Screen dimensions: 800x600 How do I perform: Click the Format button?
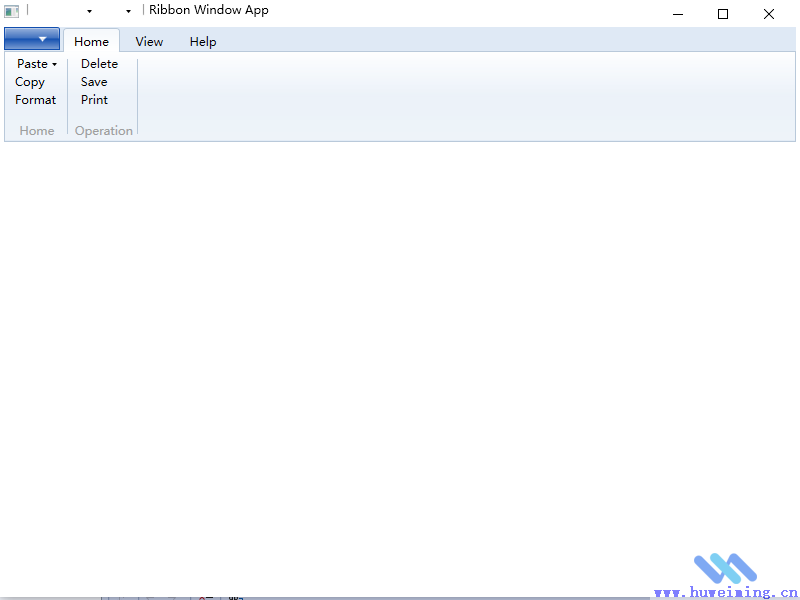click(x=35, y=99)
